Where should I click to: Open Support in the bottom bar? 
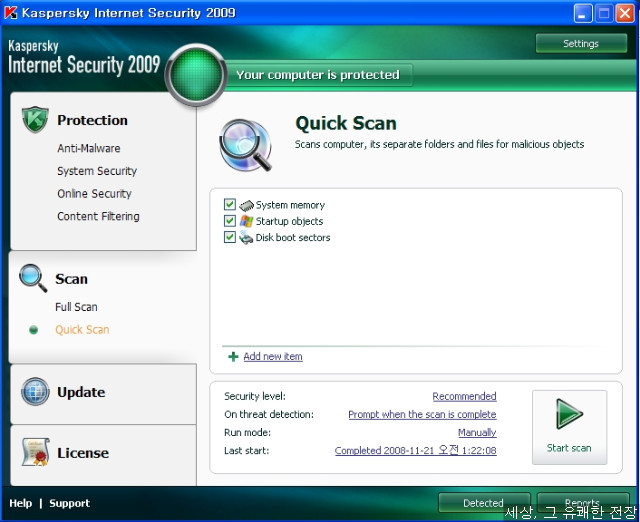coord(69,503)
